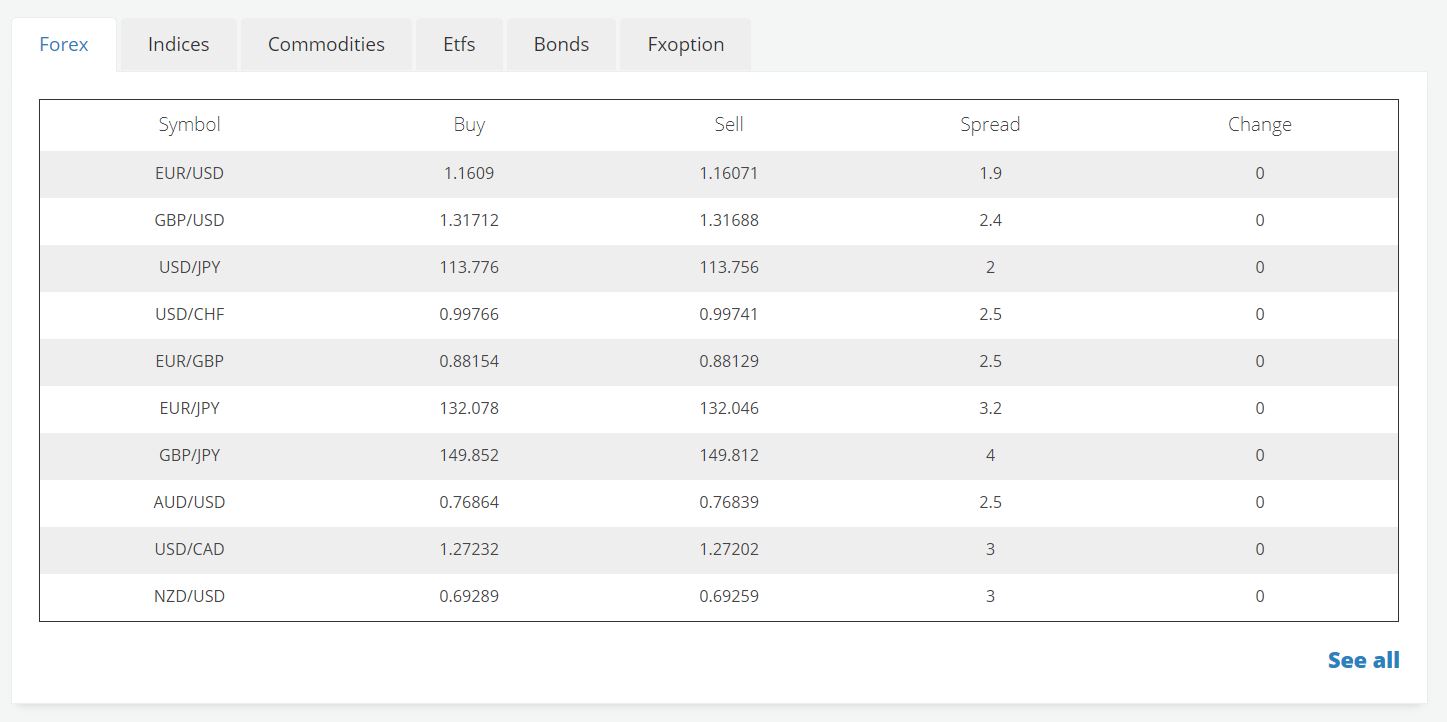Click the See all link

1363,660
